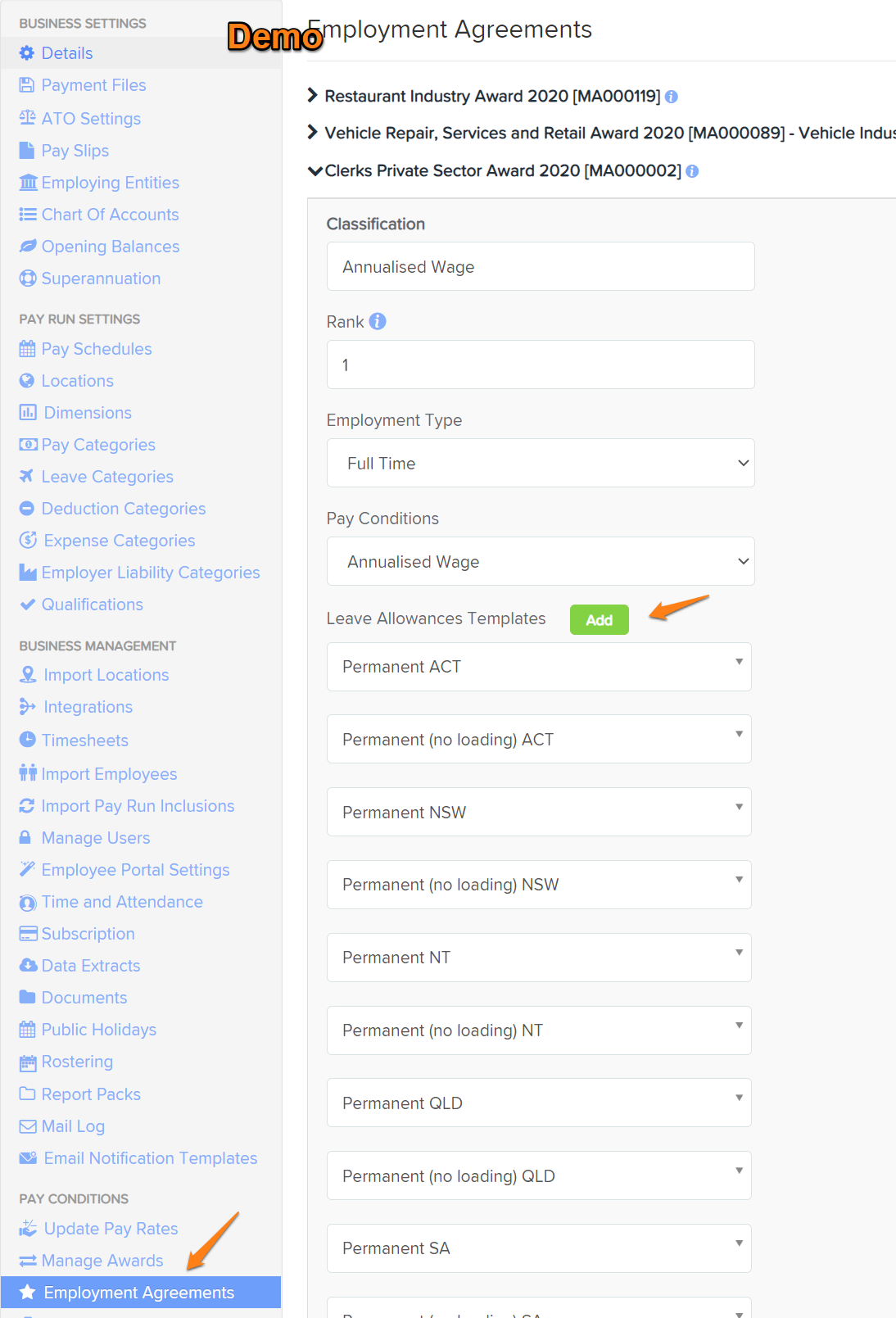Open the Employment Type dropdown

pos(541,463)
